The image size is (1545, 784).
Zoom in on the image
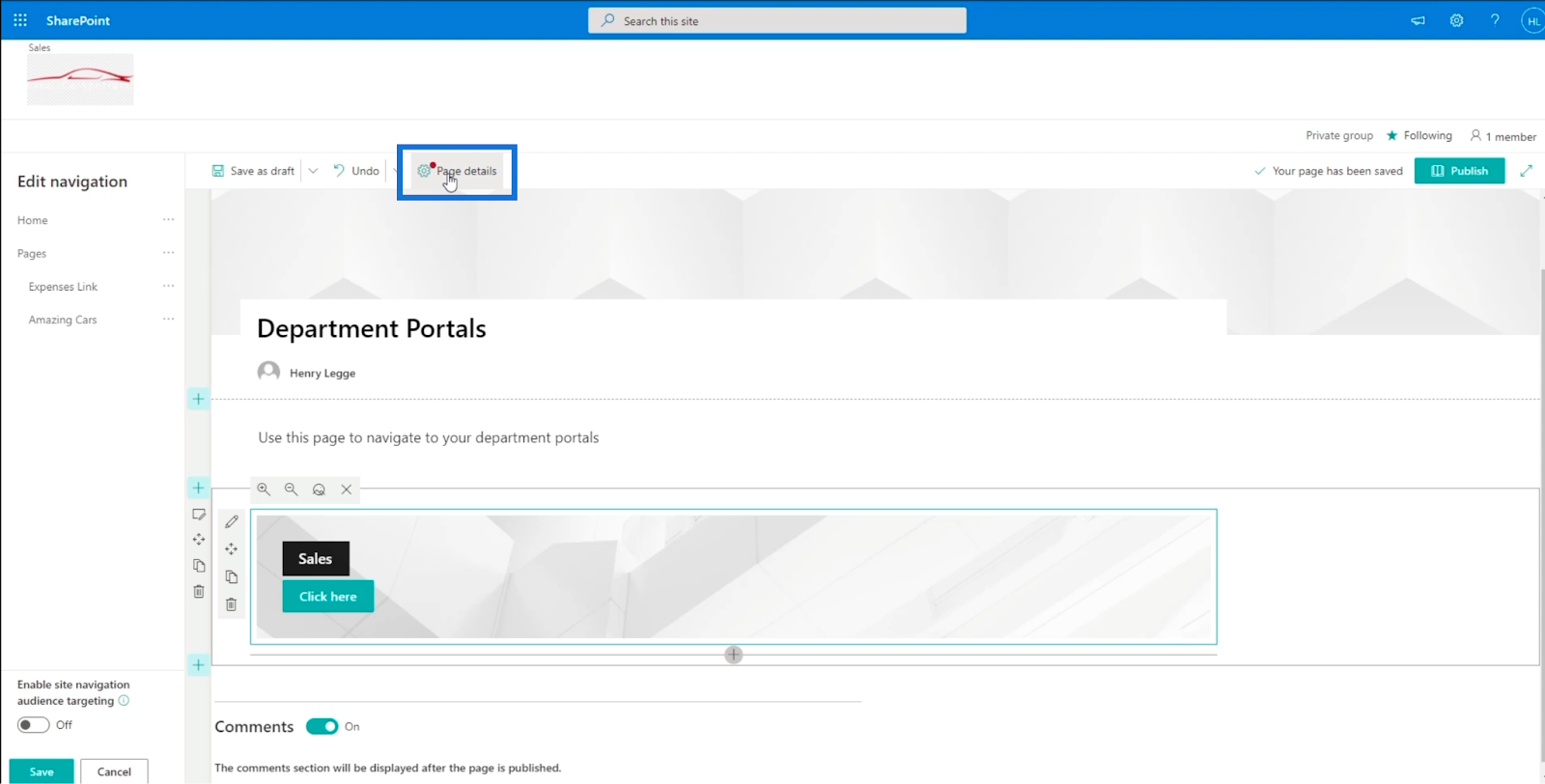(264, 490)
